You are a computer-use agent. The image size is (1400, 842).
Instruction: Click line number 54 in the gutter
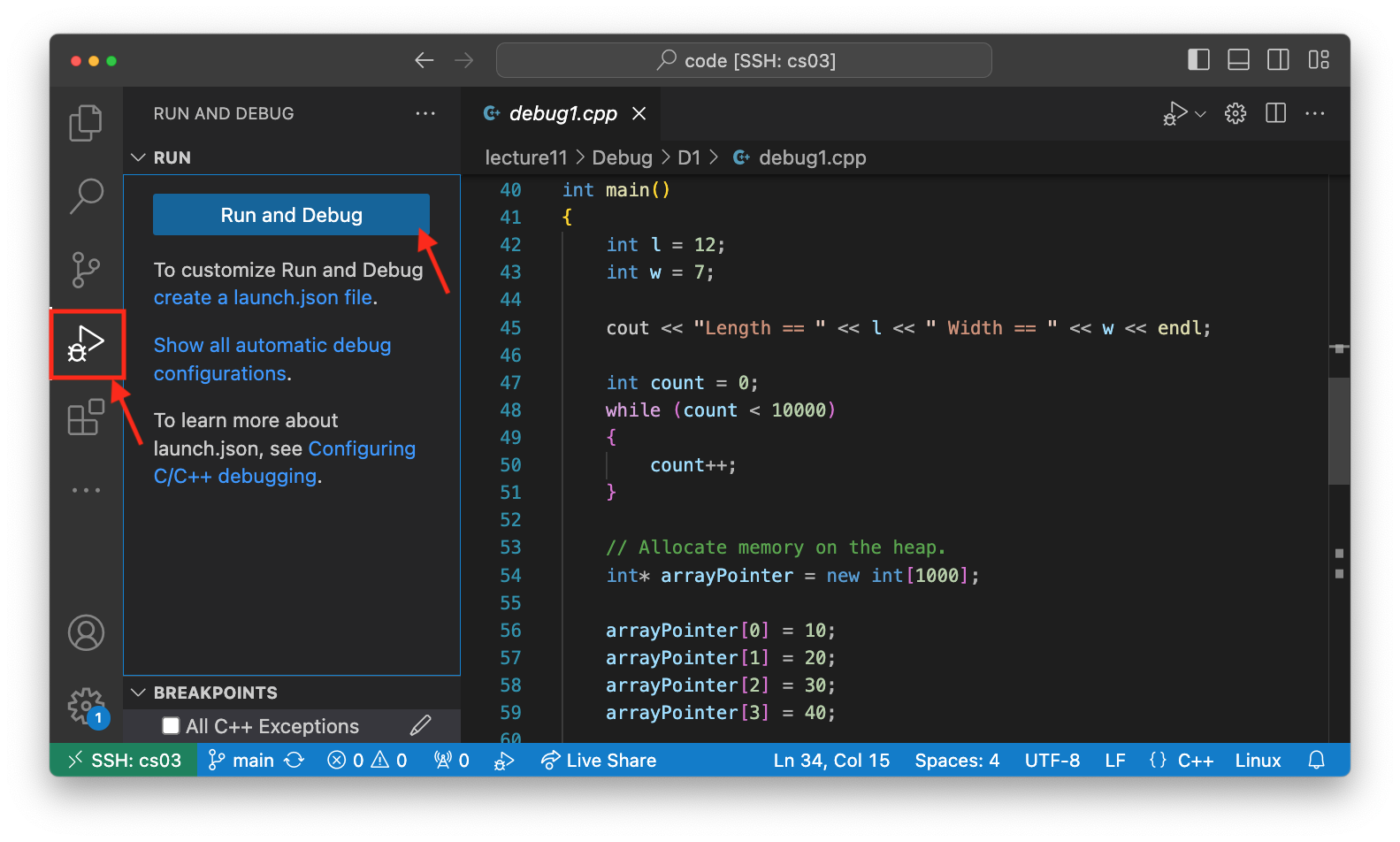[x=510, y=576]
